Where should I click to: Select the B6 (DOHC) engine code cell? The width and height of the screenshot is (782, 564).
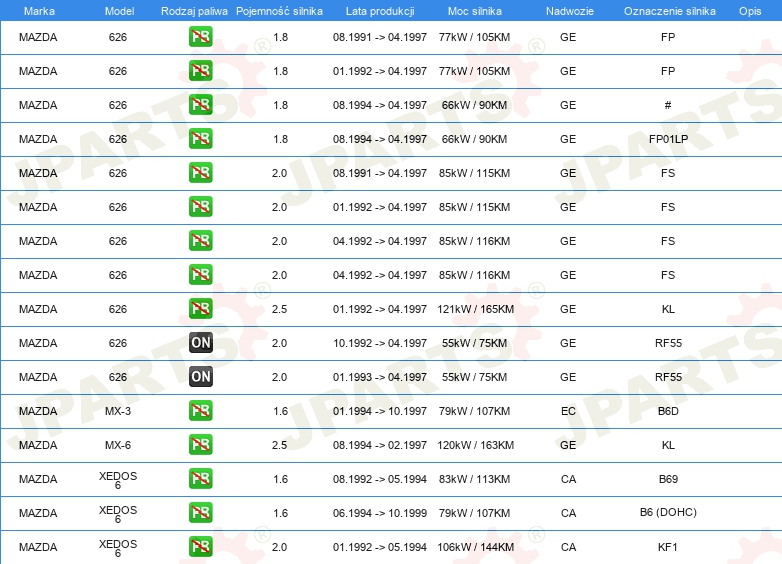pos(668,512)
